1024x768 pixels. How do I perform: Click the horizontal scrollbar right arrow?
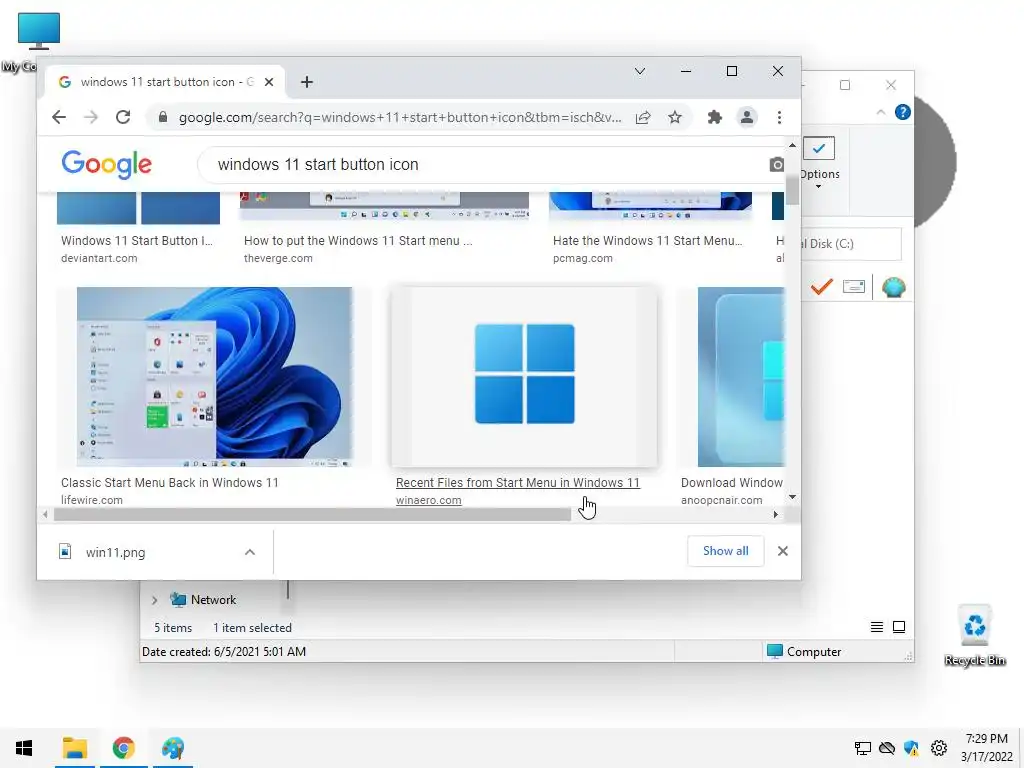tap(775, 515)
